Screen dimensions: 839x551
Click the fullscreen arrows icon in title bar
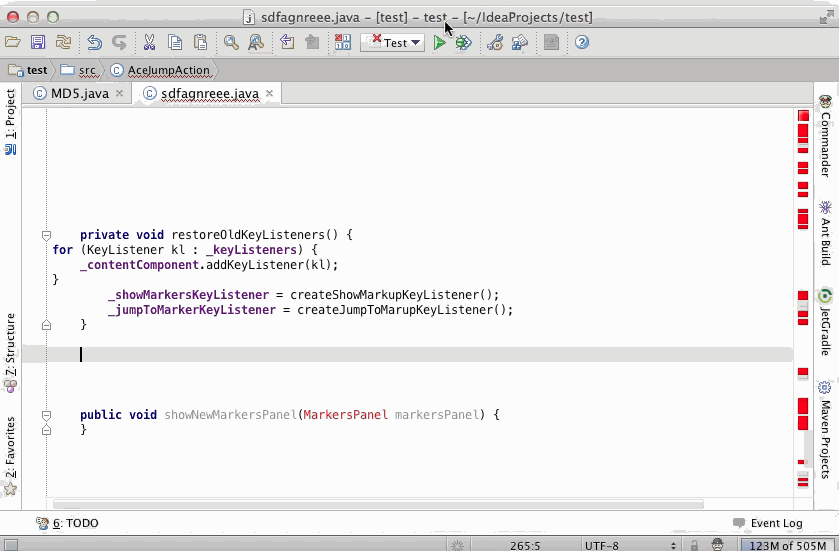(x=826, y=18)
